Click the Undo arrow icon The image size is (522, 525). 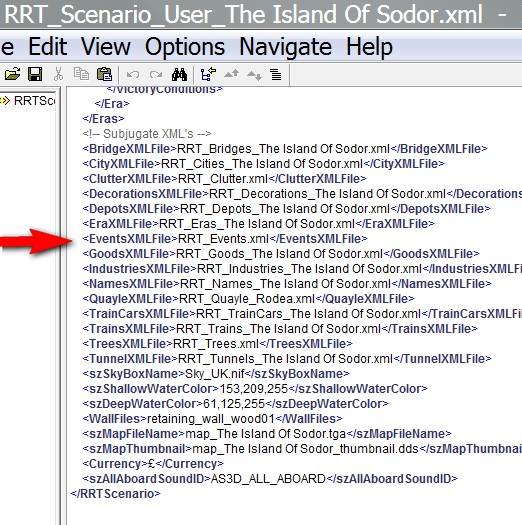tap(133, 74)
